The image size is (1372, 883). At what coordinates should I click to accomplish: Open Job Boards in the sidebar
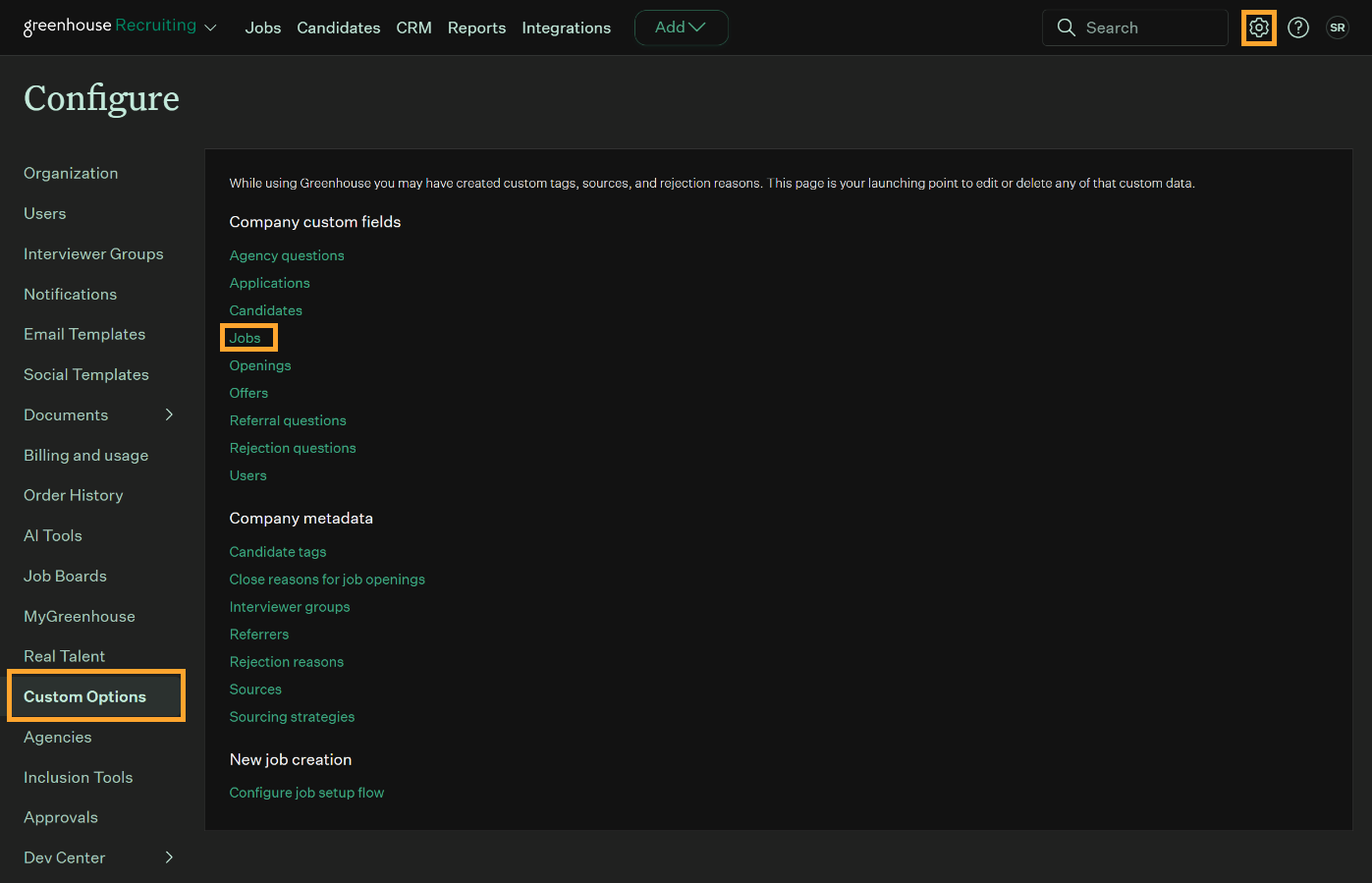(65, 576)
